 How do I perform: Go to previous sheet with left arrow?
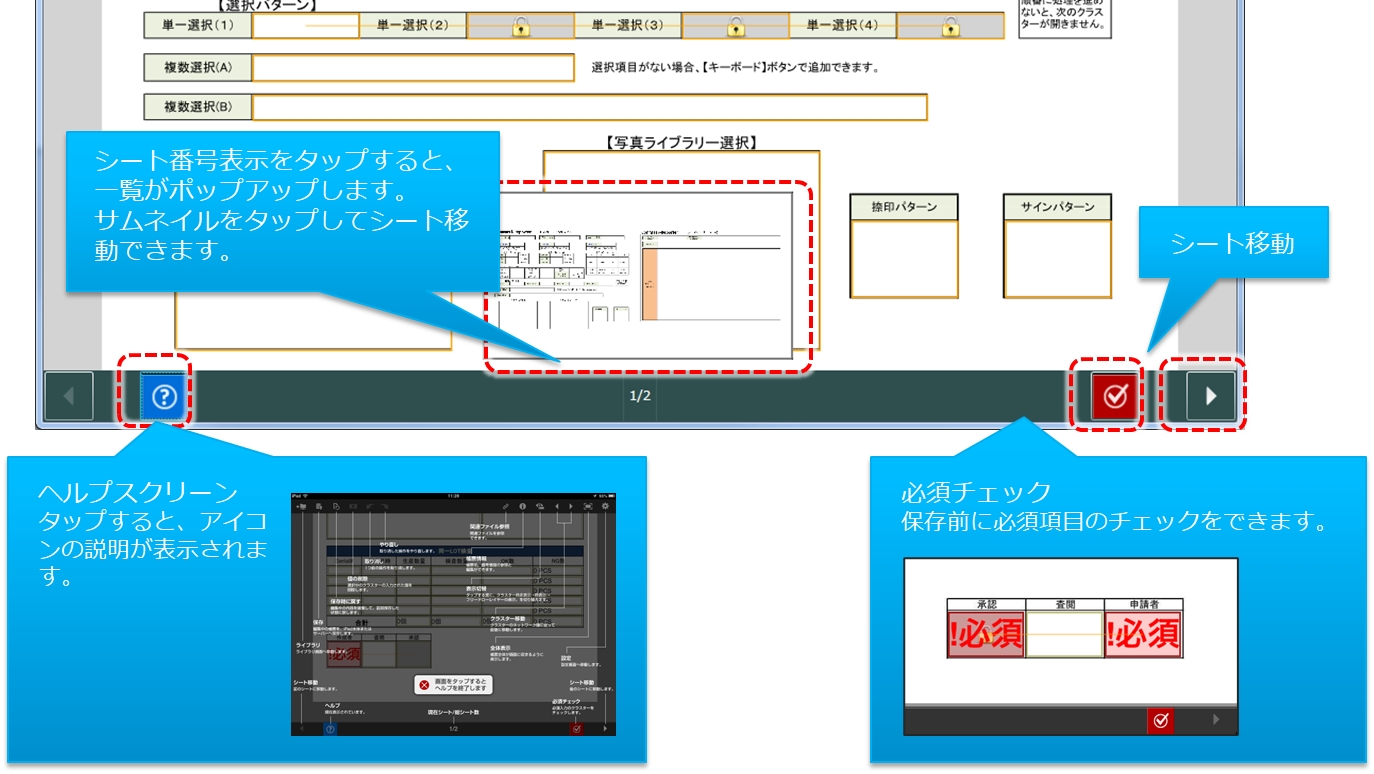tap(69, 396)
